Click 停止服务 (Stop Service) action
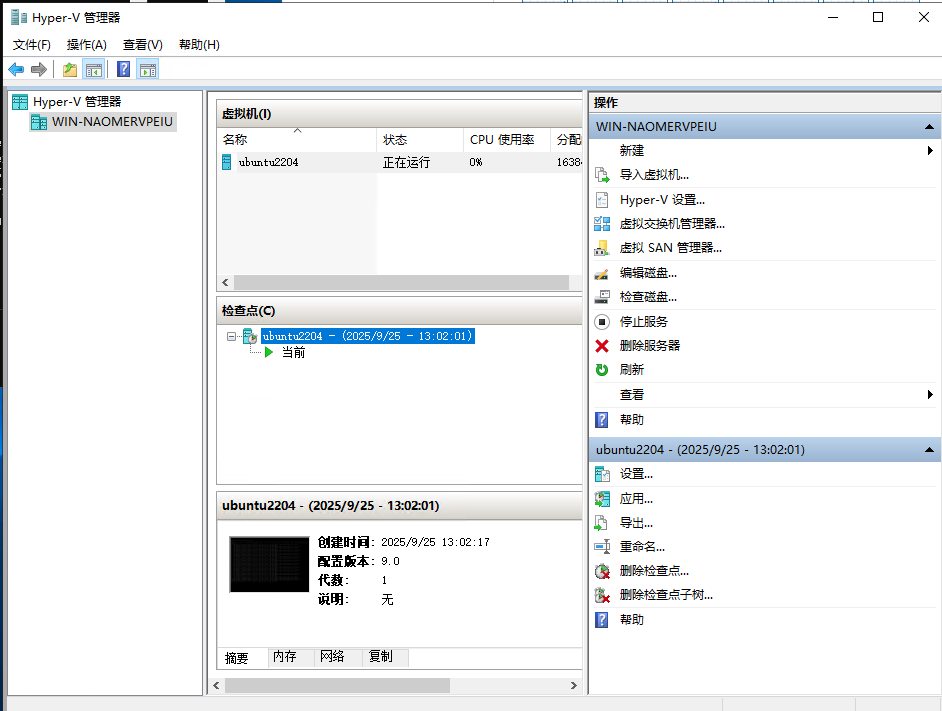This screenshot has width=942, height=711. pos(643,322)
